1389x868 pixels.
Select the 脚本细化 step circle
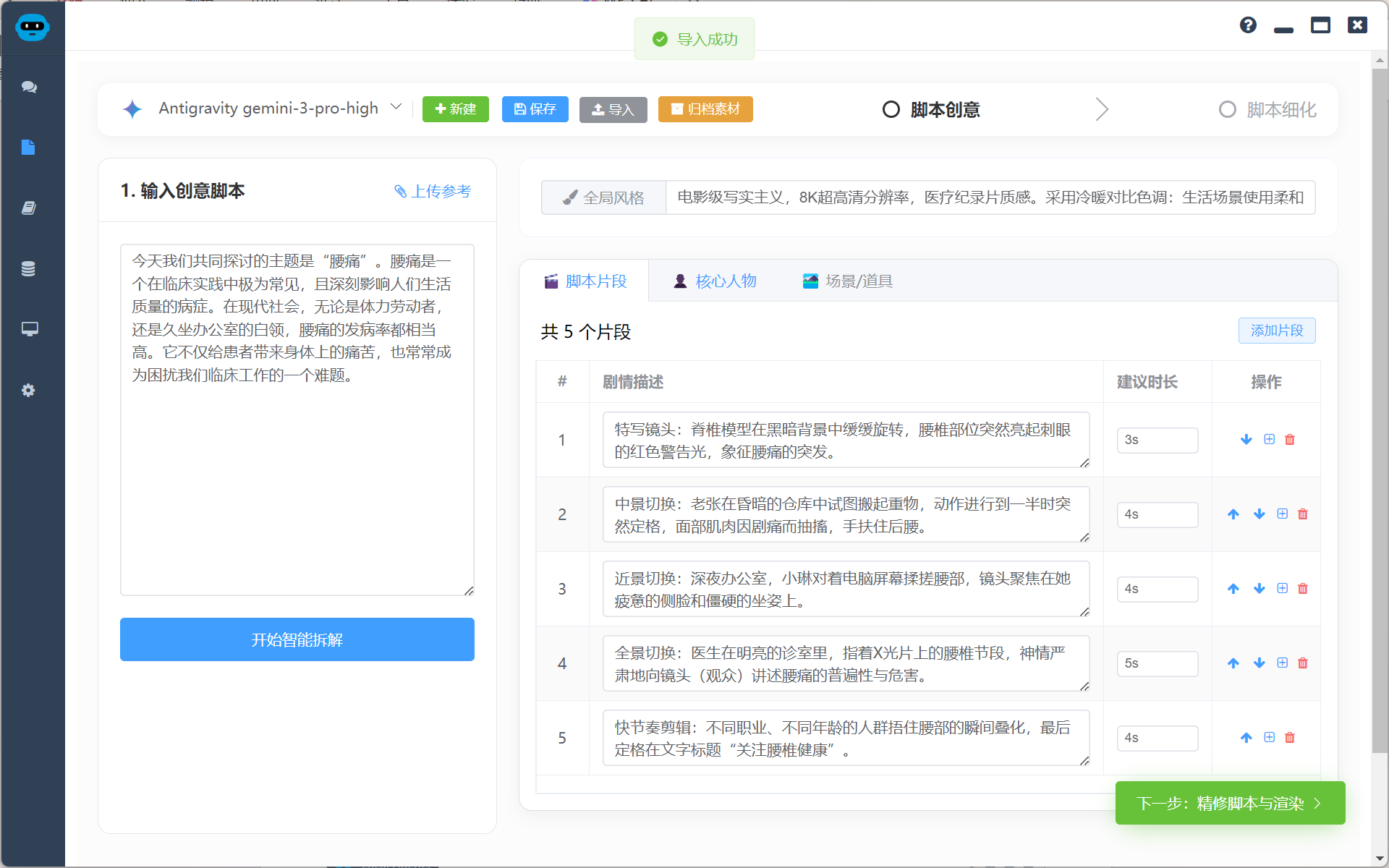tap(1227, 109)
